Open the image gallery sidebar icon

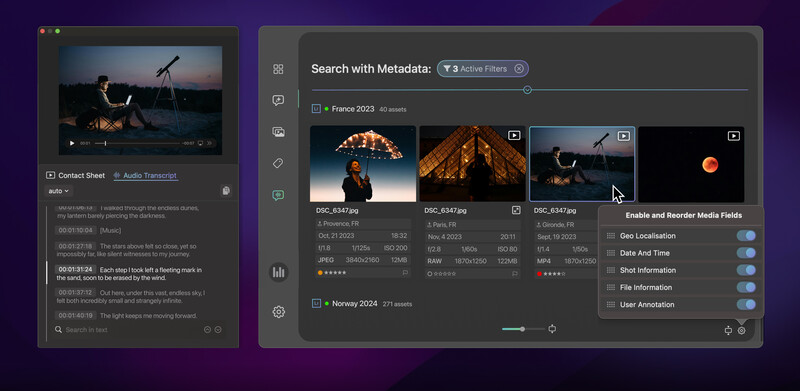point(278,132)
